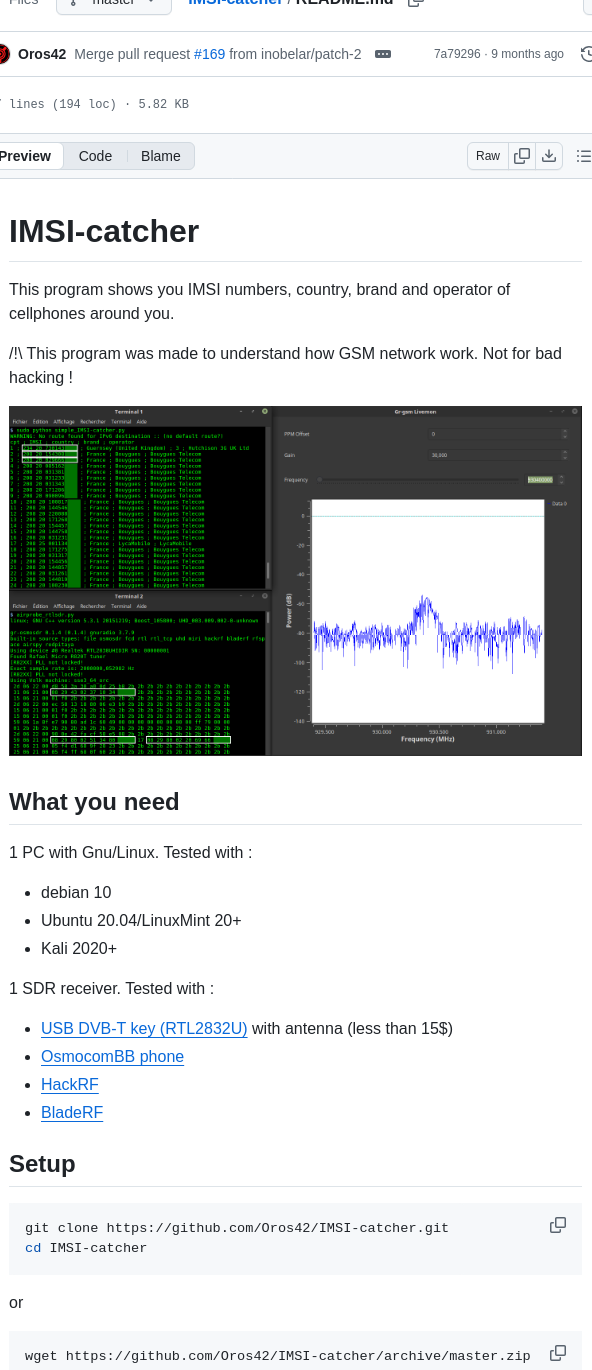Click the '9 months ago' timestamp
This screenshot has width=592, height=1370.
[527, 54]
